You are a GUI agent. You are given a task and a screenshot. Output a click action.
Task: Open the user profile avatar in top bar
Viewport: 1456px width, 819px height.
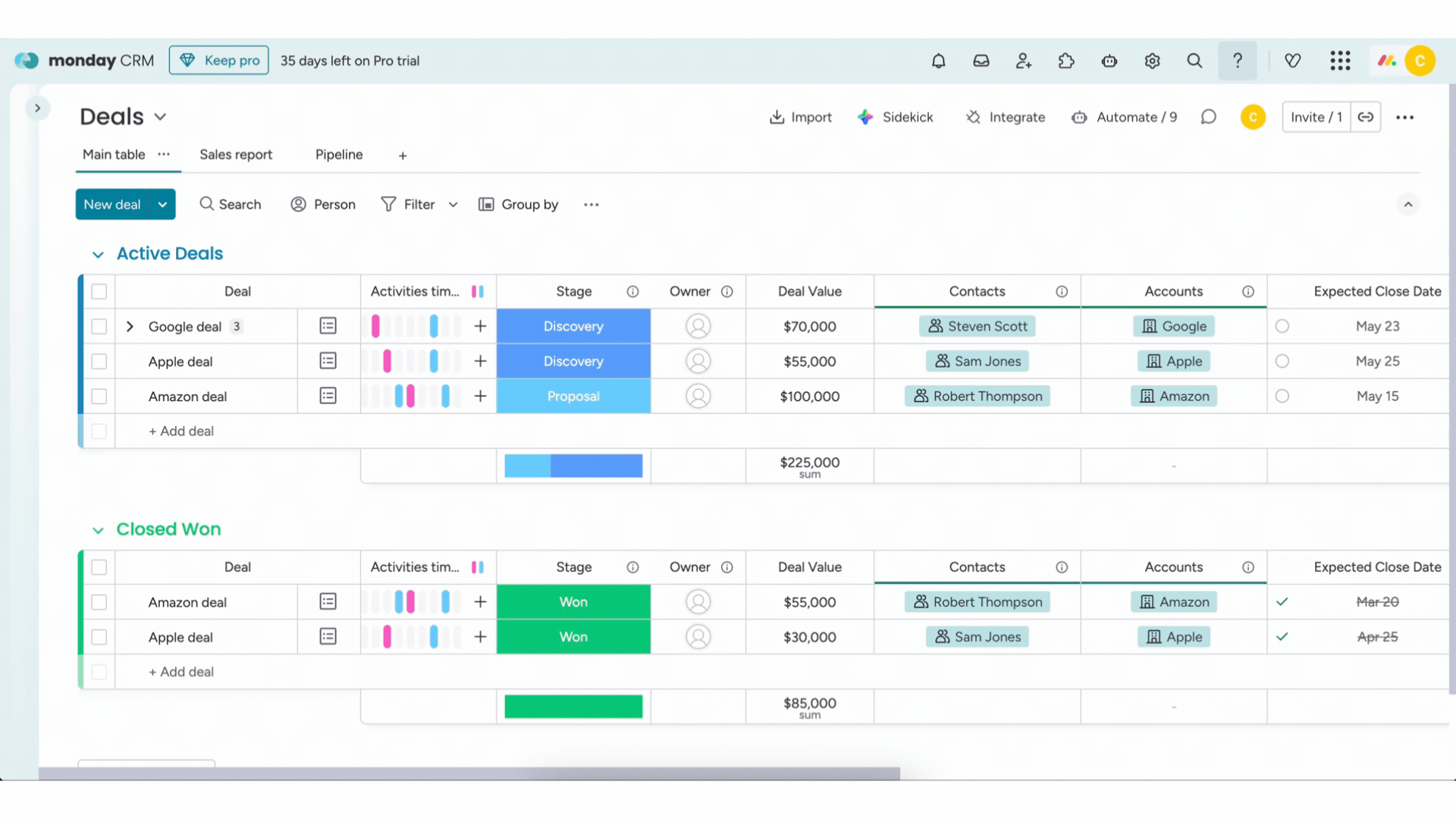click(1420, 61)
